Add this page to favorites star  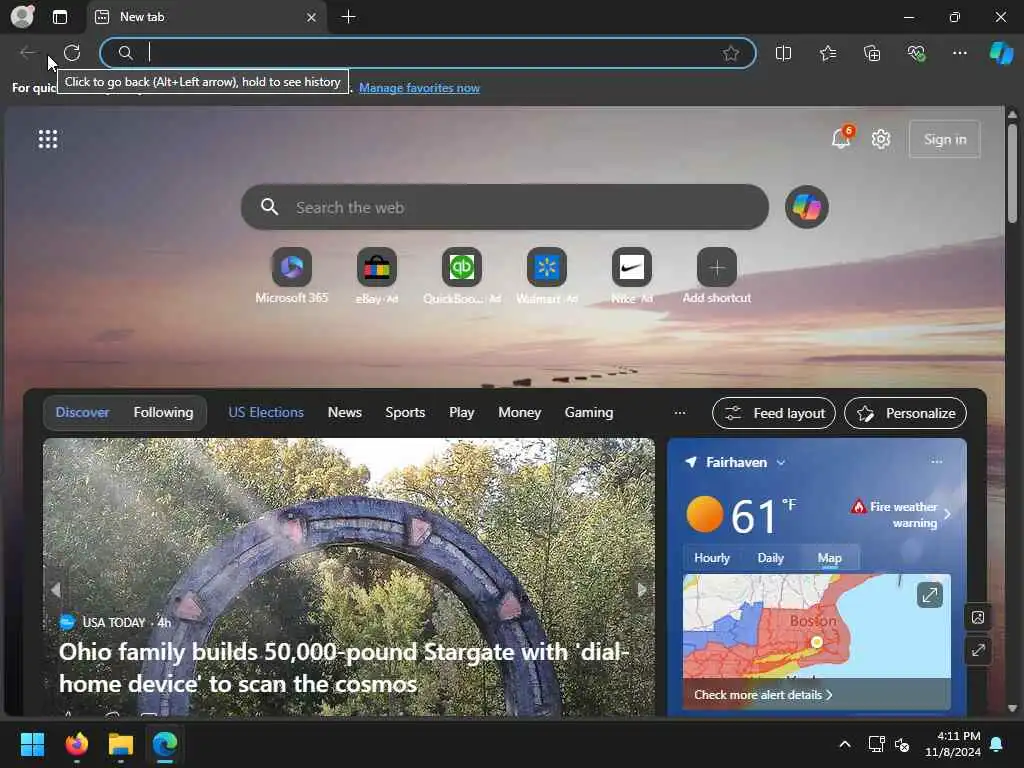(731, 53)
